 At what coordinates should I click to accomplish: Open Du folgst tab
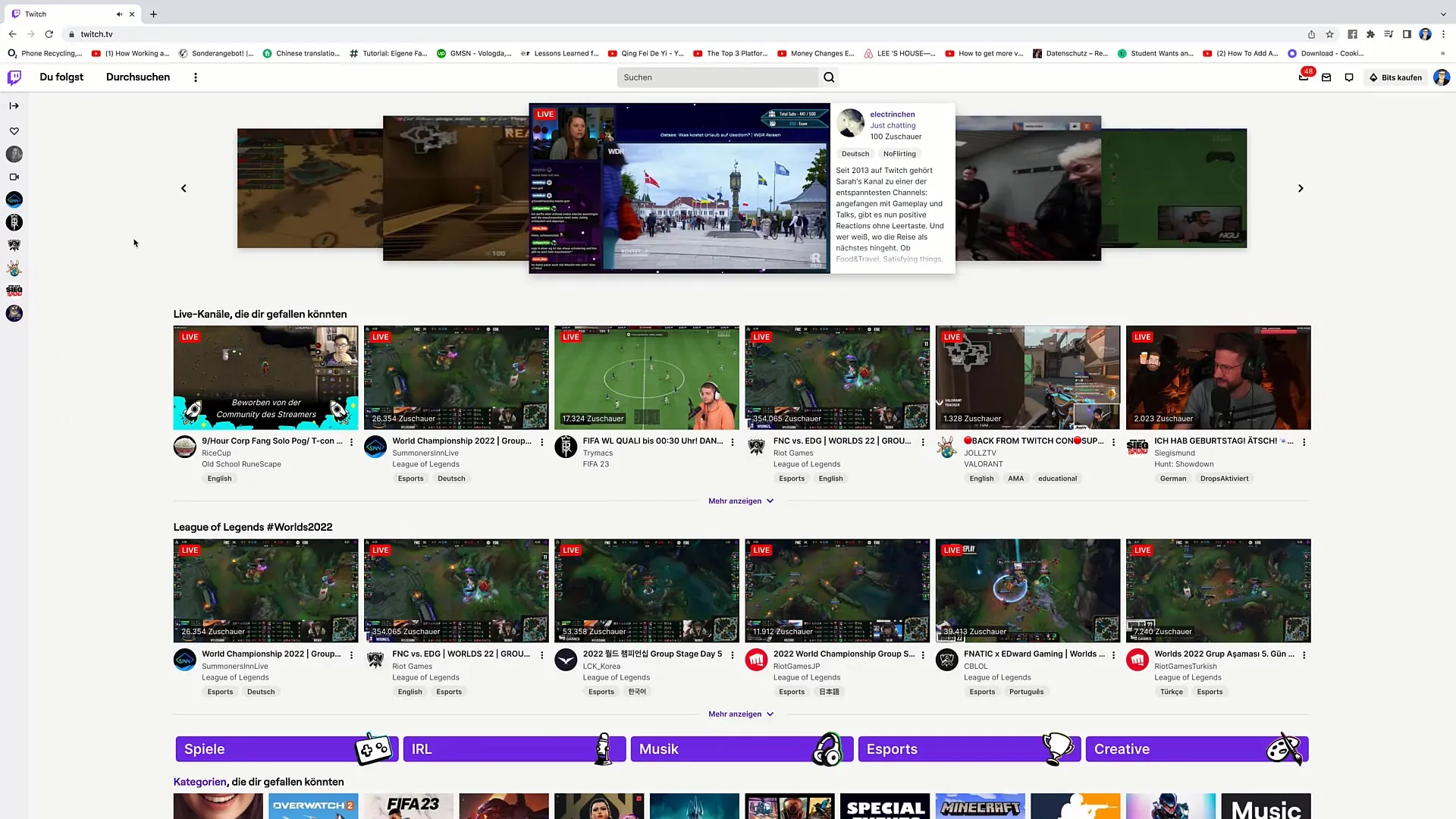[x=61, y=77]
